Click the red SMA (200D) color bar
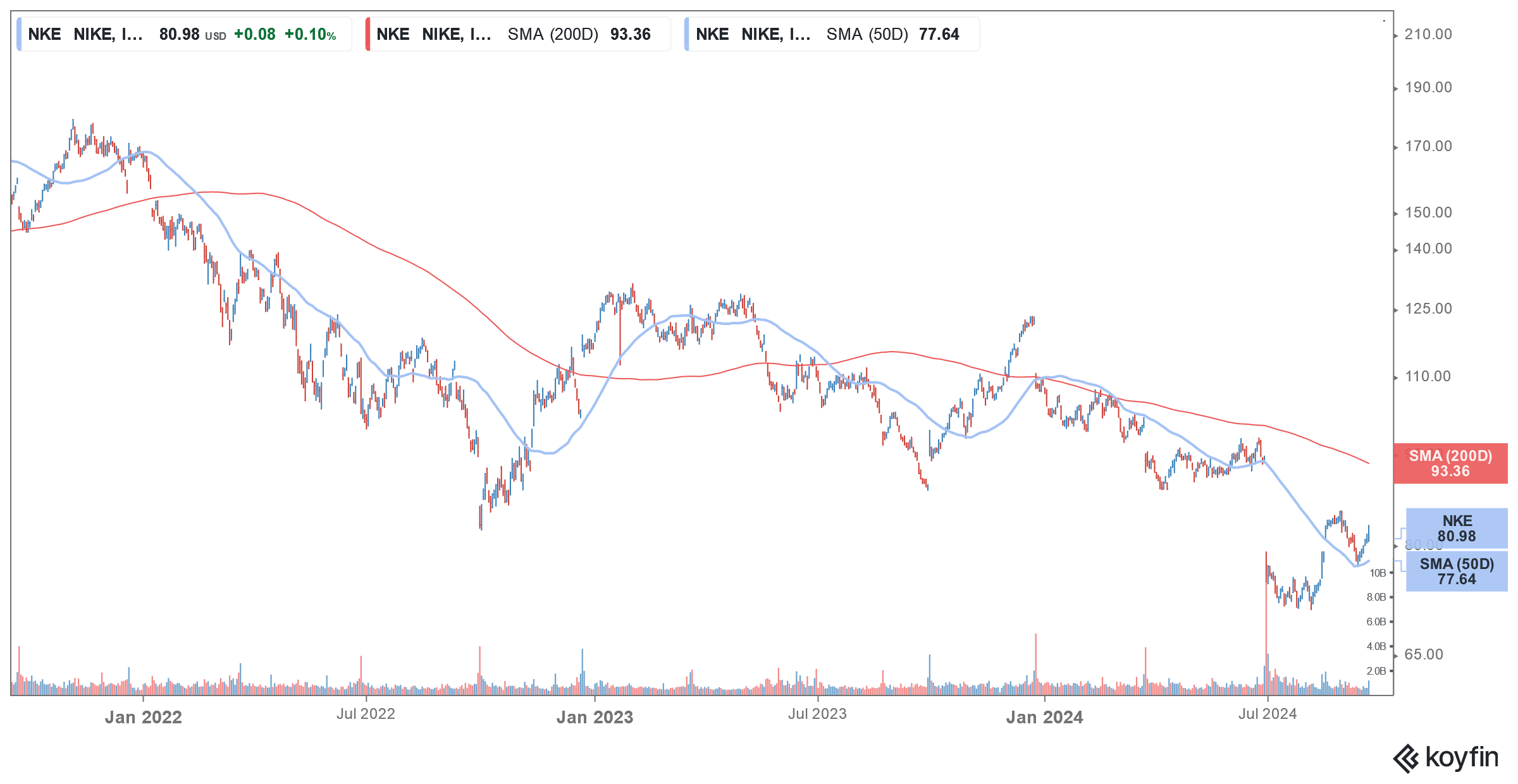This screenshot has width=1518, height=784. pyautogui.click(x=367, y=34)
